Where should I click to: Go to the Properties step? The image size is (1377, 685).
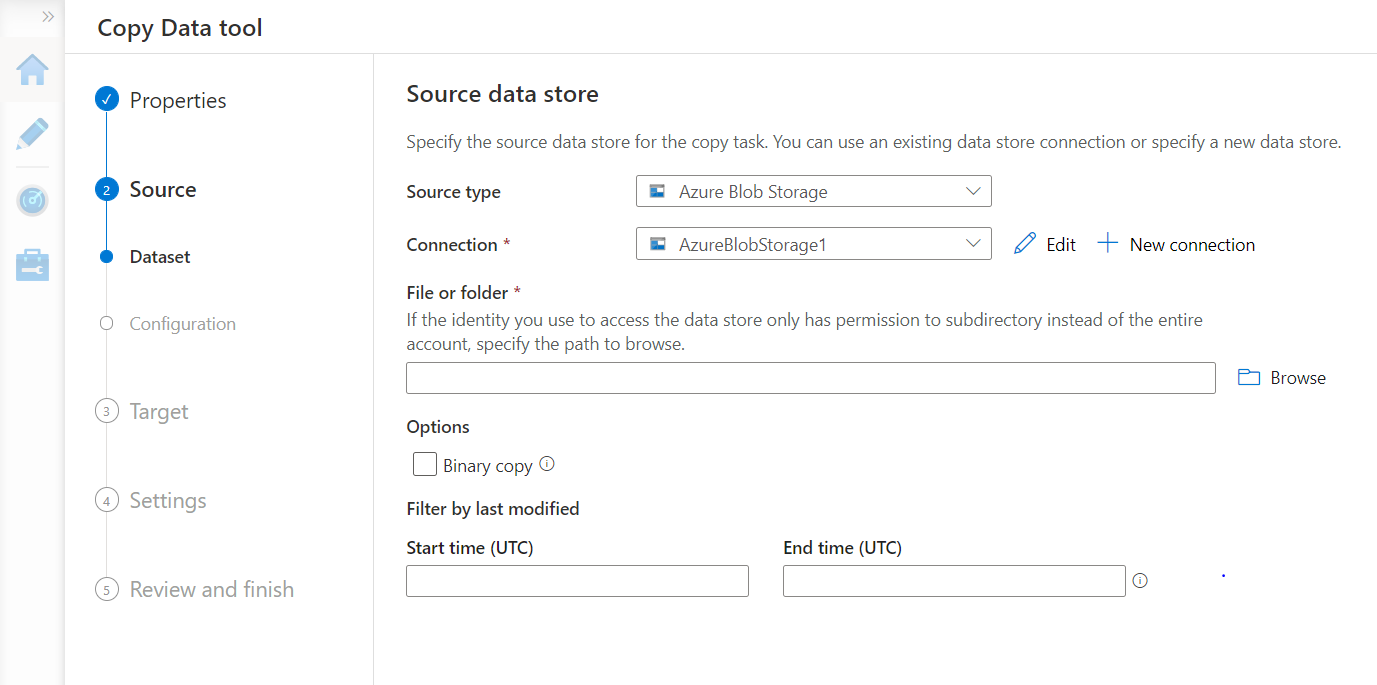point(178,100)
